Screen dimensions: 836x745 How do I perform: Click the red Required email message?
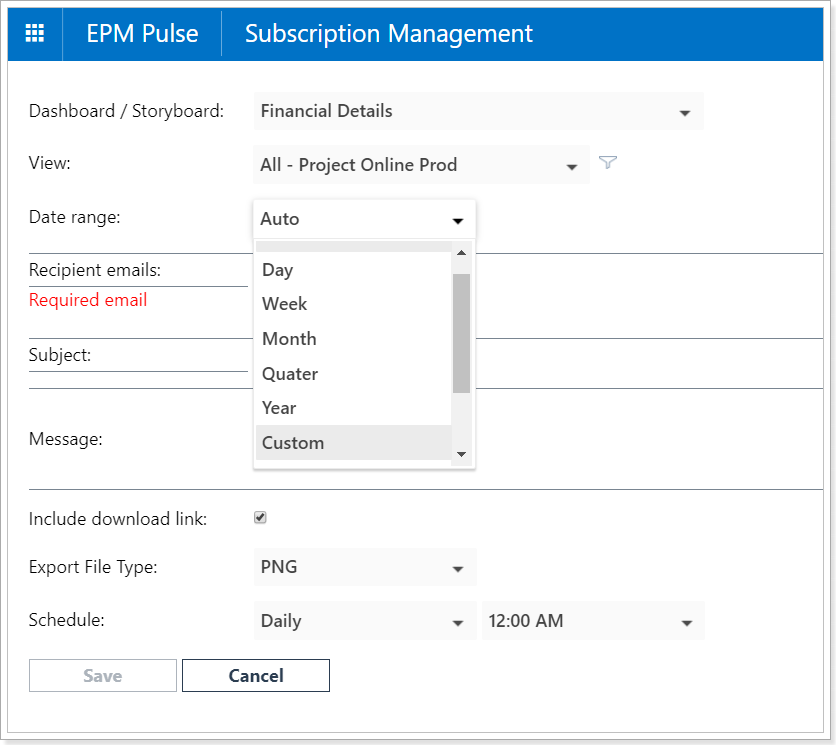(x=88, y=300)
